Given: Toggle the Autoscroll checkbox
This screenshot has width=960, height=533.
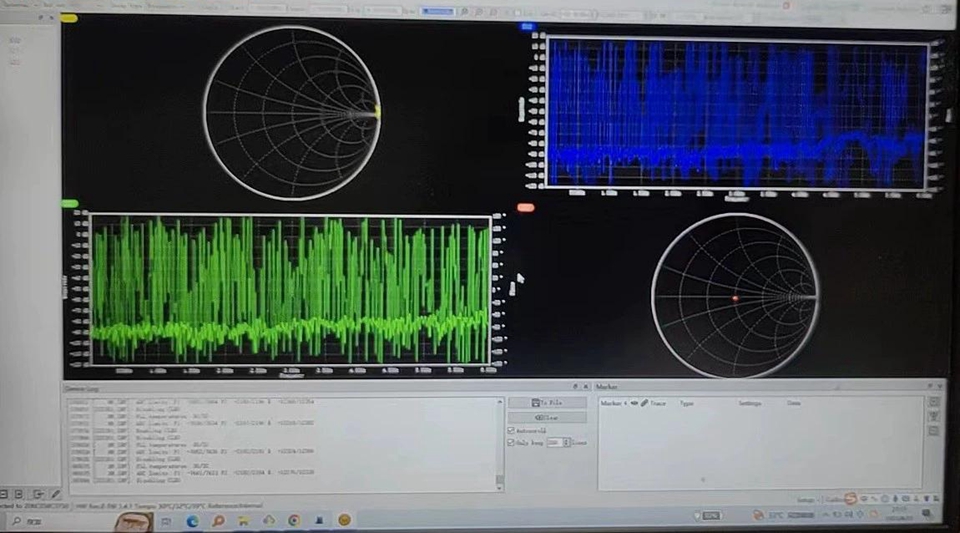Looking at the screenshot, I should click(x=512, y=430).
